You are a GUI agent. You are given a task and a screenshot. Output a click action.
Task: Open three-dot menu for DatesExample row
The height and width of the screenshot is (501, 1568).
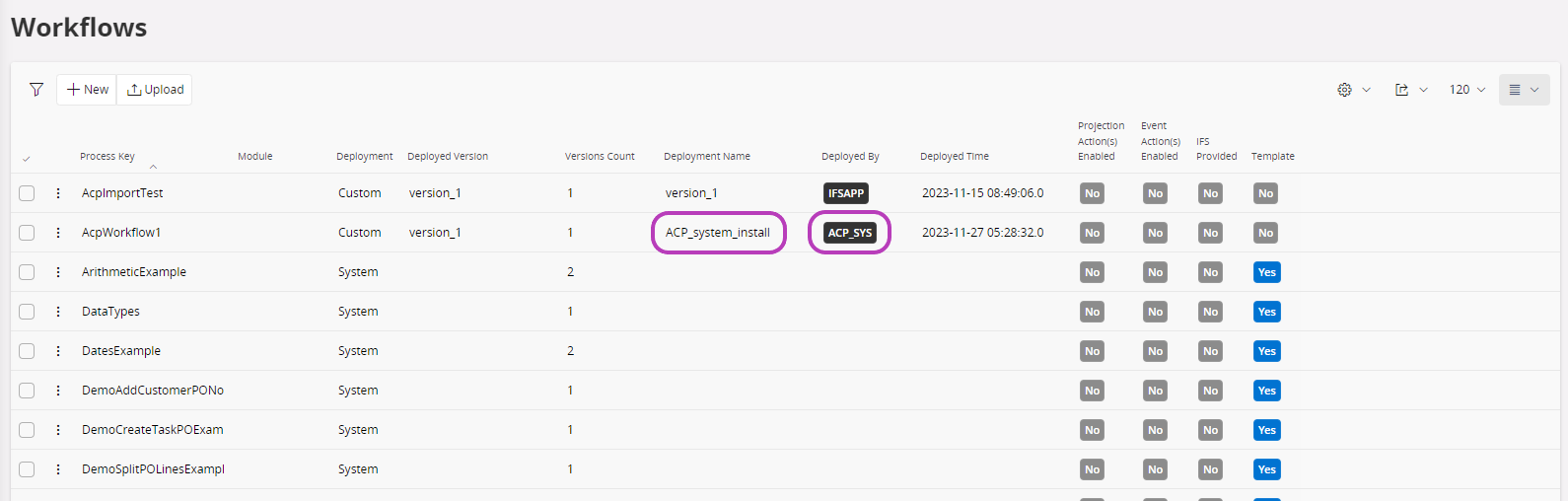click(x=58, y=351)
